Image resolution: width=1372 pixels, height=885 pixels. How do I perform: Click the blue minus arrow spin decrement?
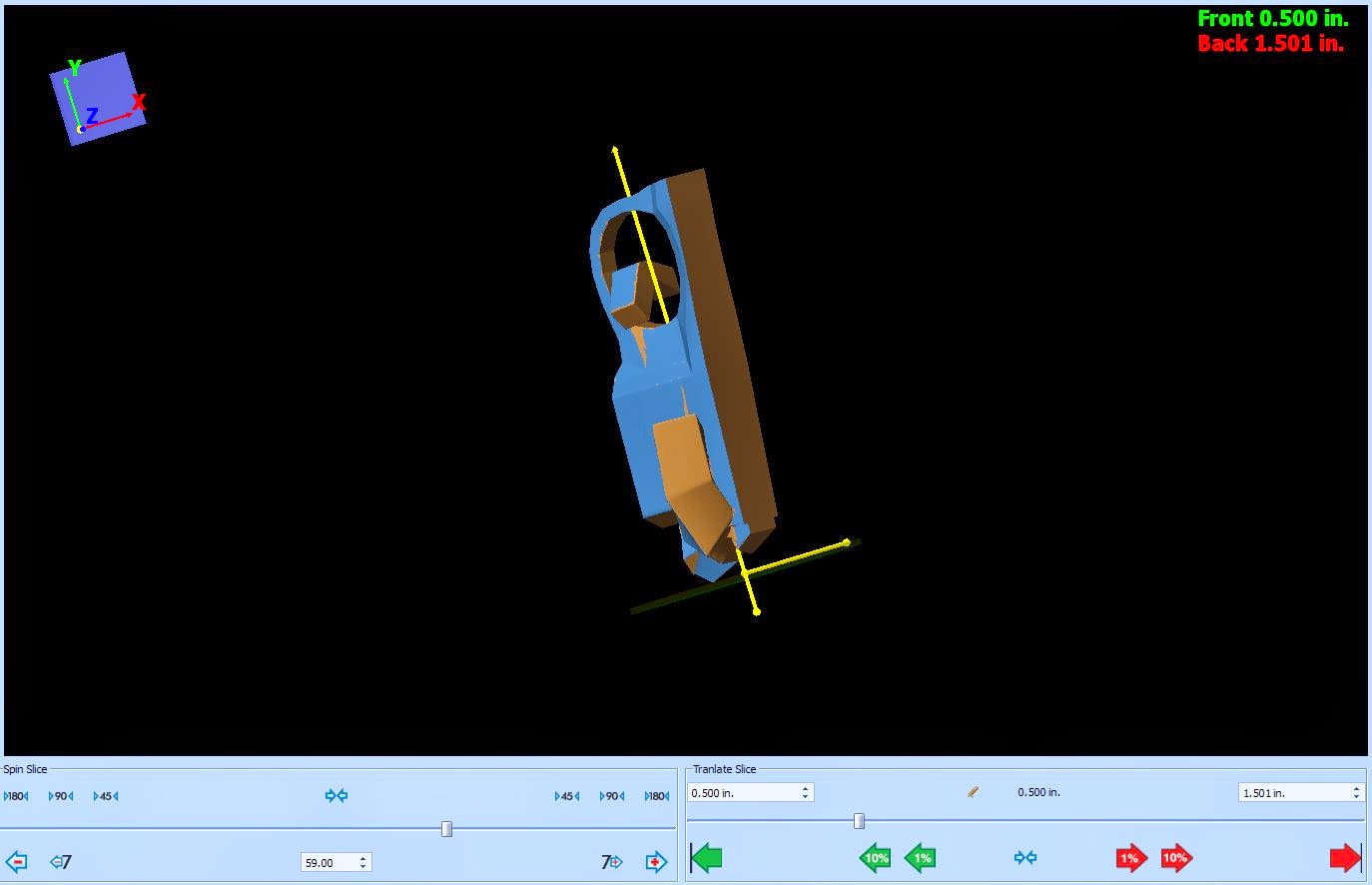(x=16, y=861)
